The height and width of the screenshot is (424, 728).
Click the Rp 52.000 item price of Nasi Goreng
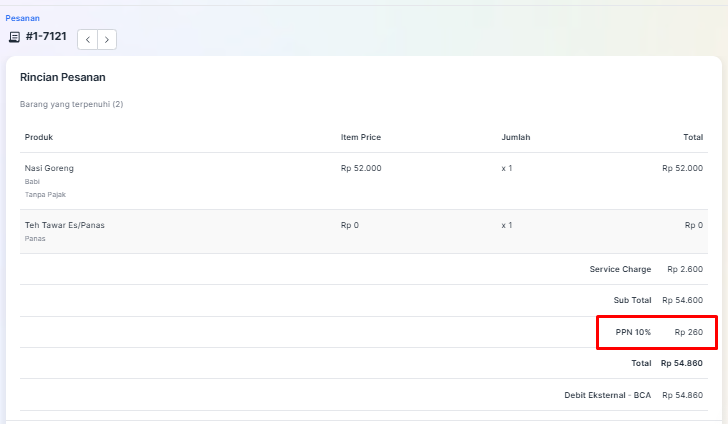[361, 168]
